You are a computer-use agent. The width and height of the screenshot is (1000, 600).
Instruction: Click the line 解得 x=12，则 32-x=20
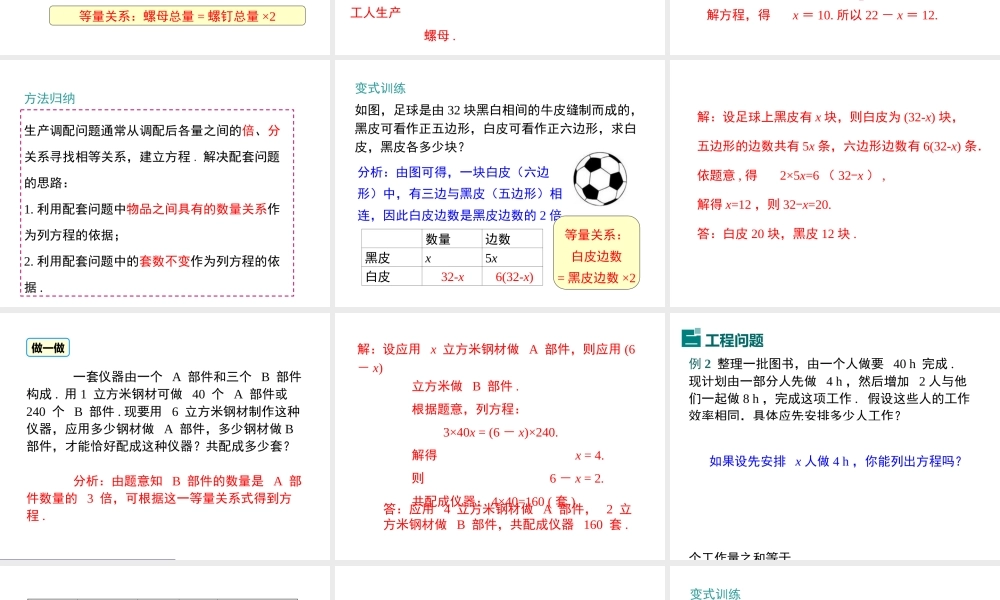[x=764, y=205]
